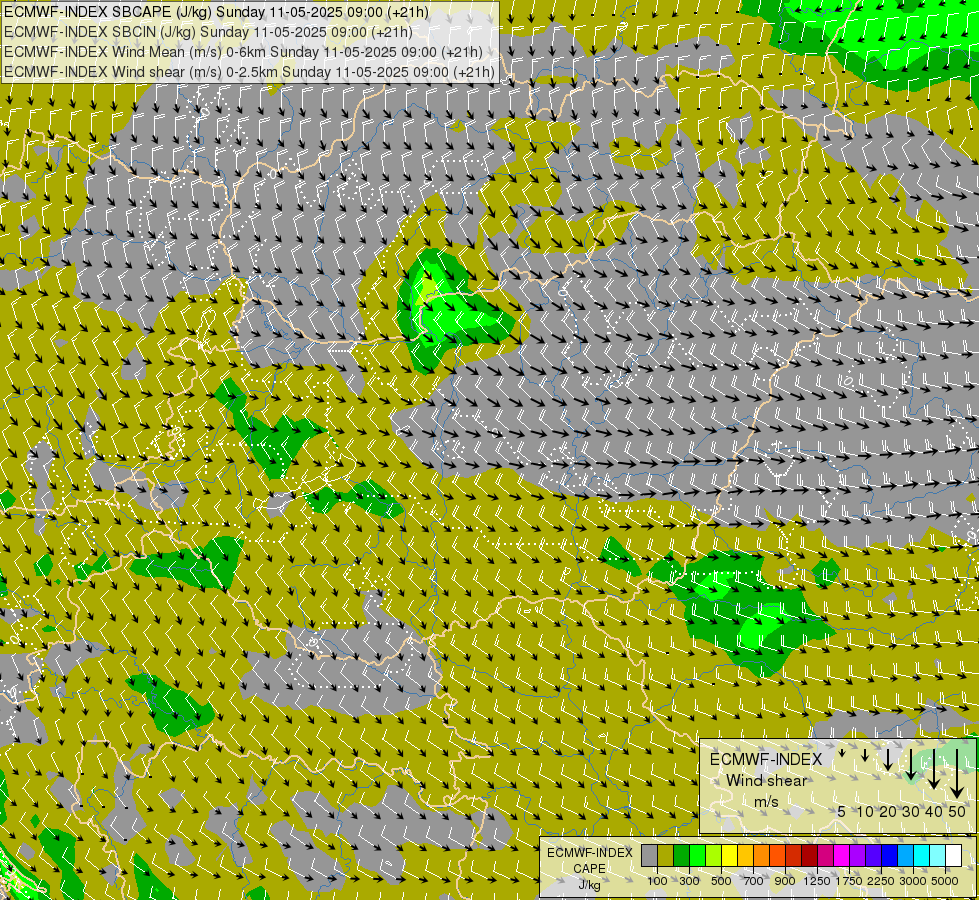The width and height of the screenshot is (979, 900).
Task: Click the '2250' tick label on CAPE scale
Action: (881, 881)
